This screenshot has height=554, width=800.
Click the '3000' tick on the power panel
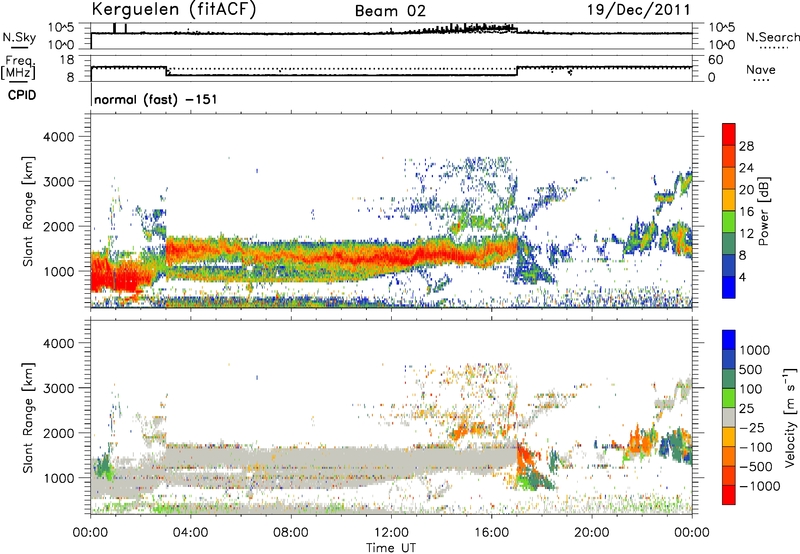[58, 182]
